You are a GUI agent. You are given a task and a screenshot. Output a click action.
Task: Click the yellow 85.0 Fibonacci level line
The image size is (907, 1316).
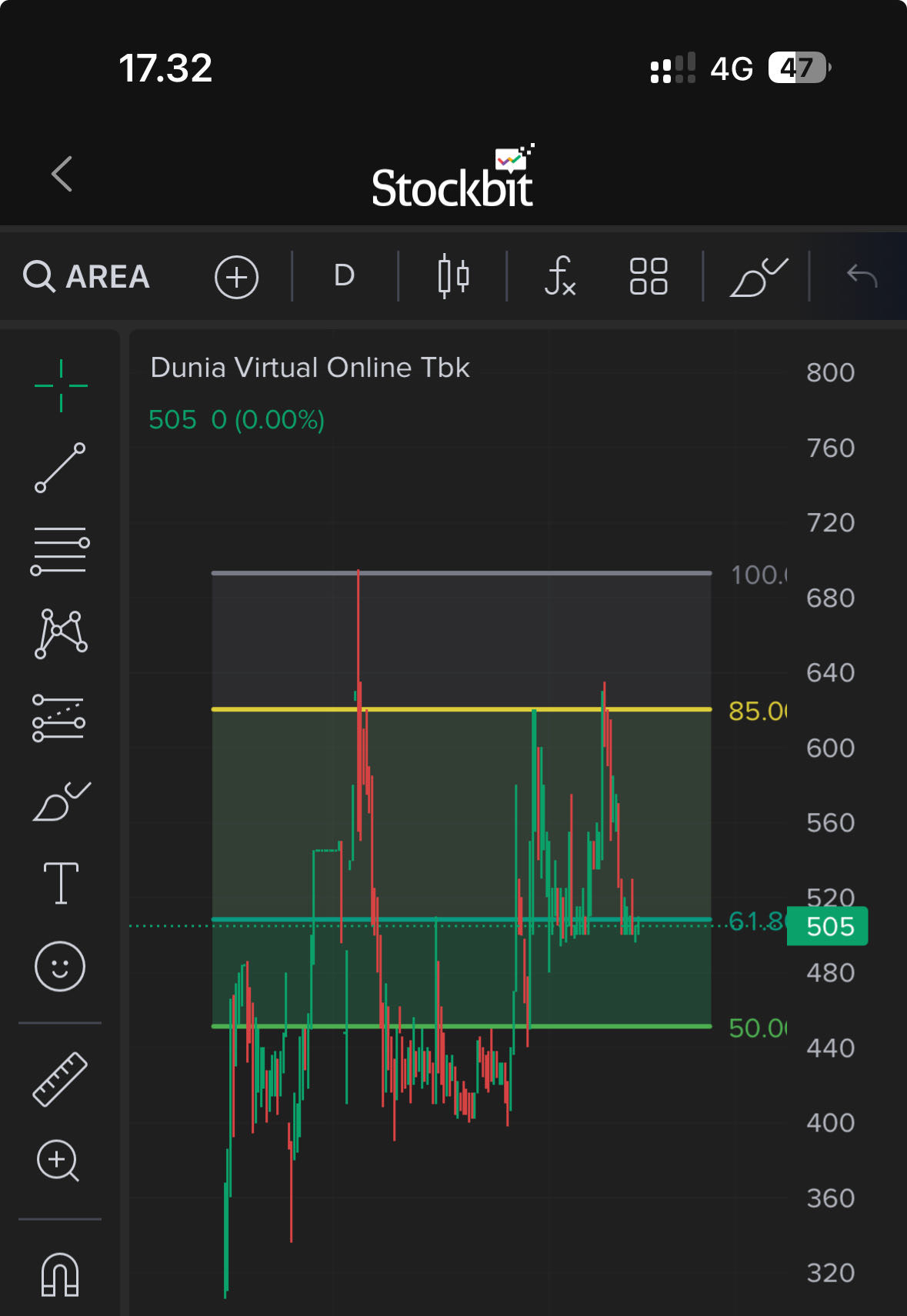coord(462,709)
